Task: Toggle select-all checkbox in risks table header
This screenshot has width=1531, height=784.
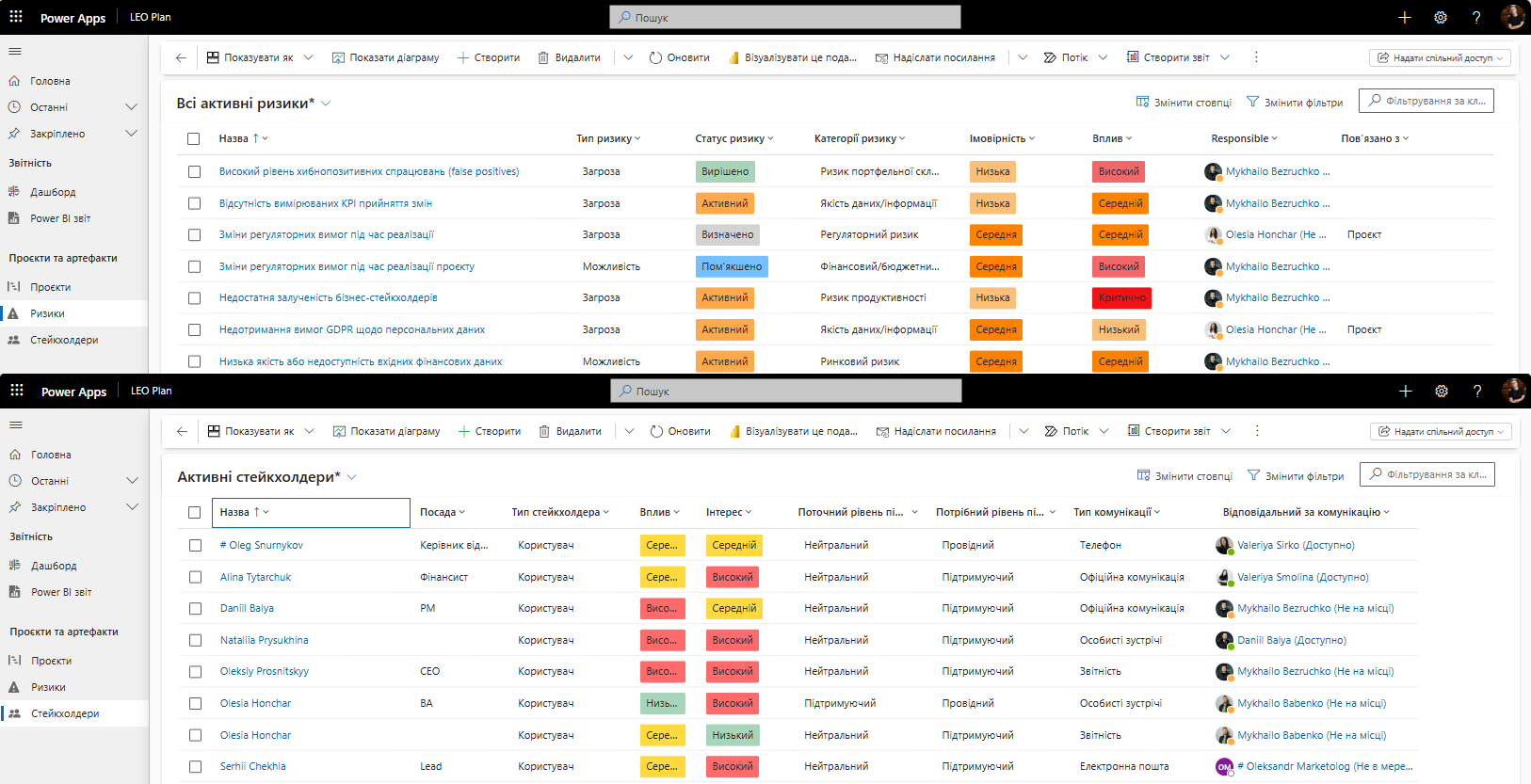Action: (x=194, y=138)
